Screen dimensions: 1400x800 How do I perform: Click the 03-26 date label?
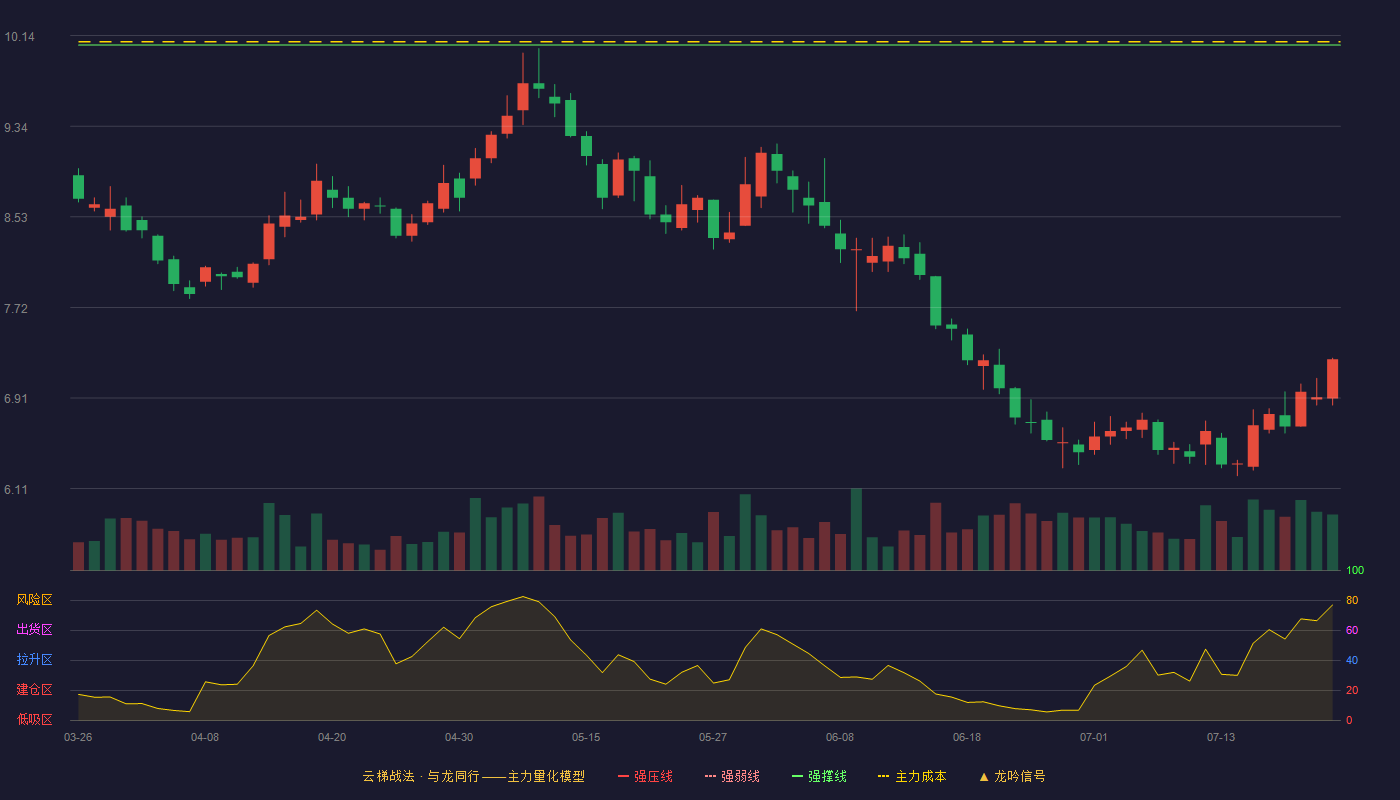tap(78, 737)
